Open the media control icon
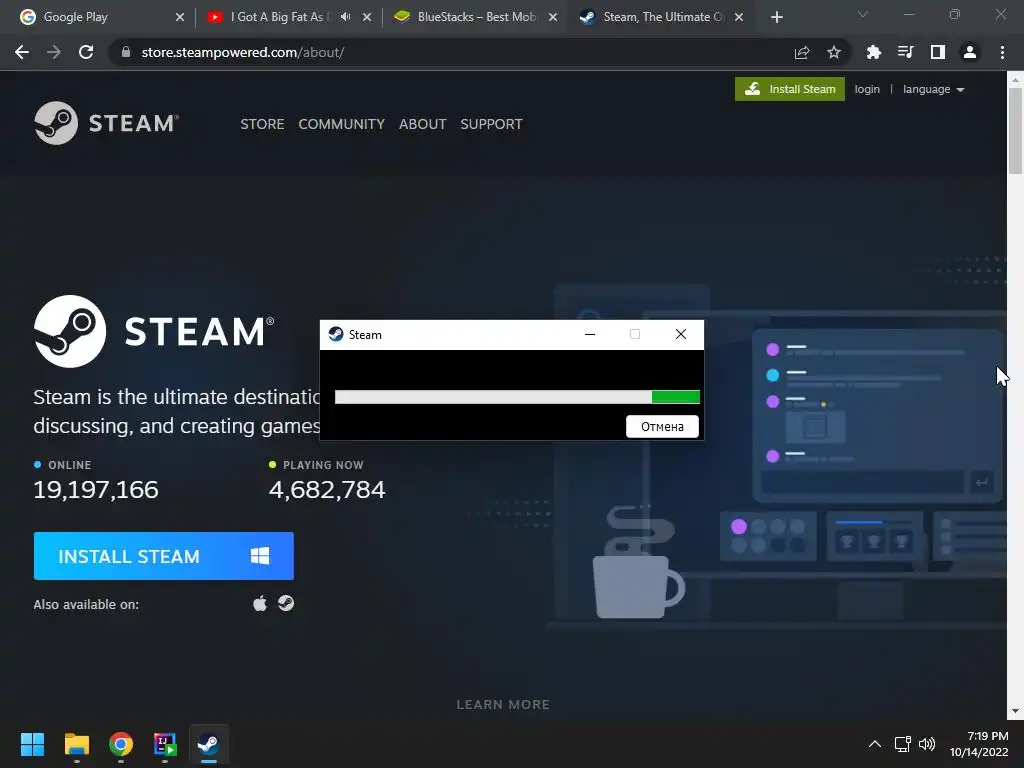The width and height of the screenshot is (1024, 768). tap(906, 52)
